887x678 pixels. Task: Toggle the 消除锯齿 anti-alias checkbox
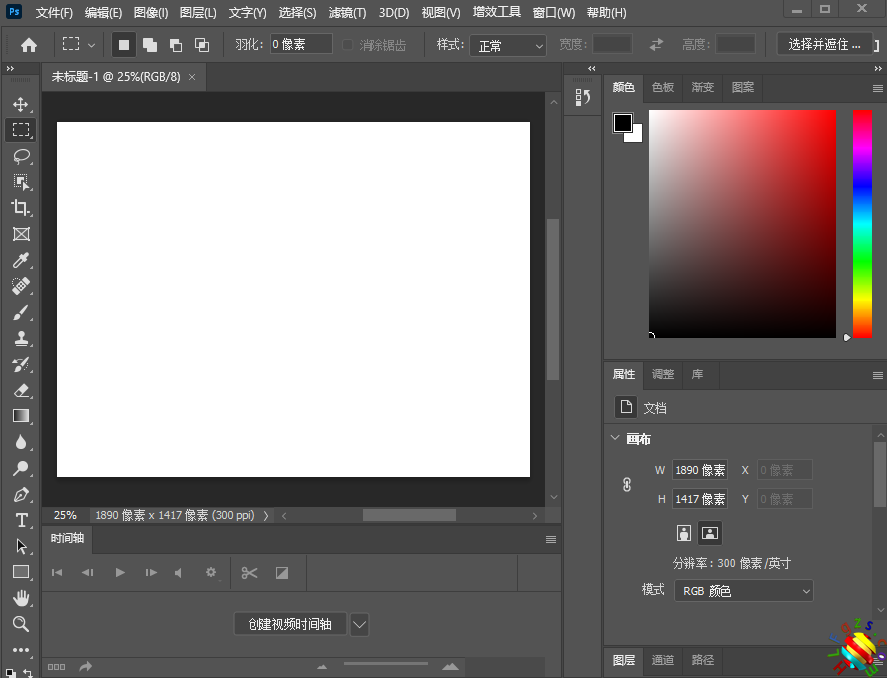click(347, 44)
